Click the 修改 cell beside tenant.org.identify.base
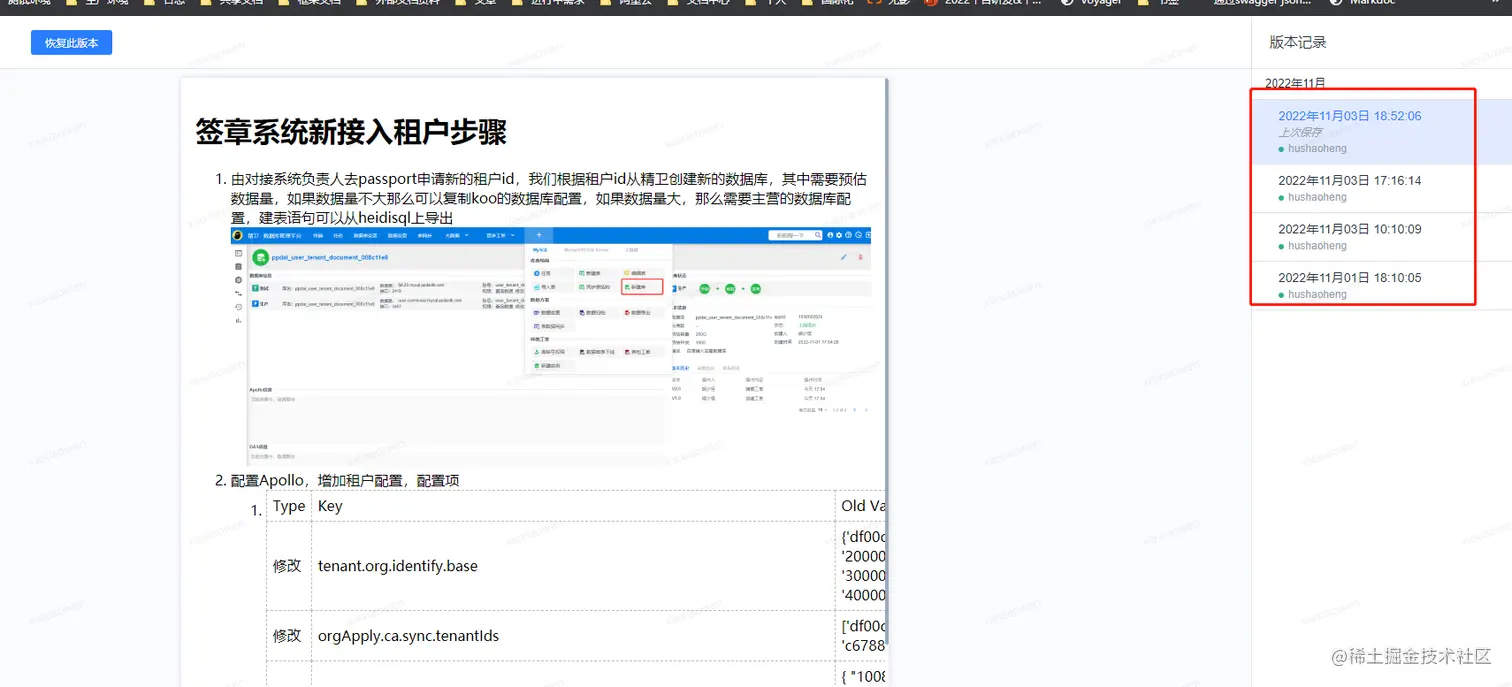The height and width of the screenshot is (687, 1512). 289,566
